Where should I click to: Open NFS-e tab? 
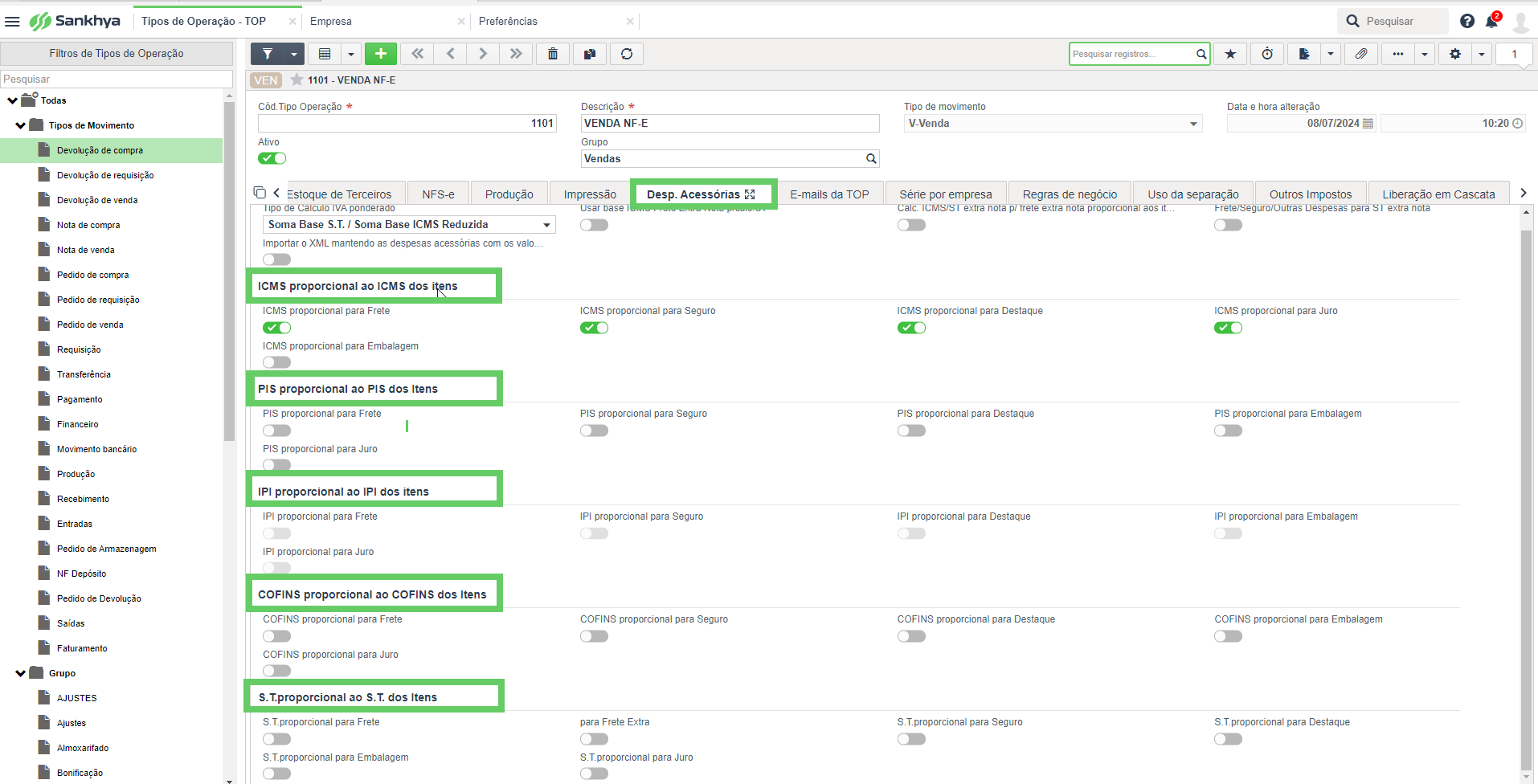point(438,194)
